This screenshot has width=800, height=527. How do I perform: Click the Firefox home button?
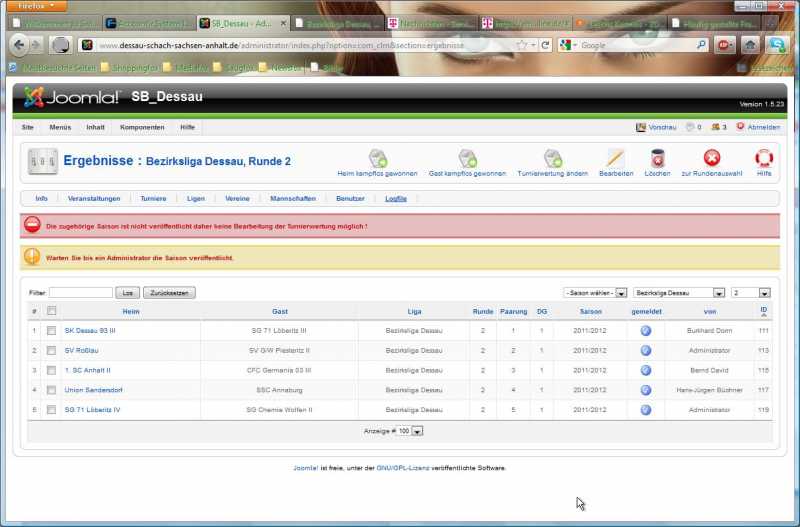(749, 45)
